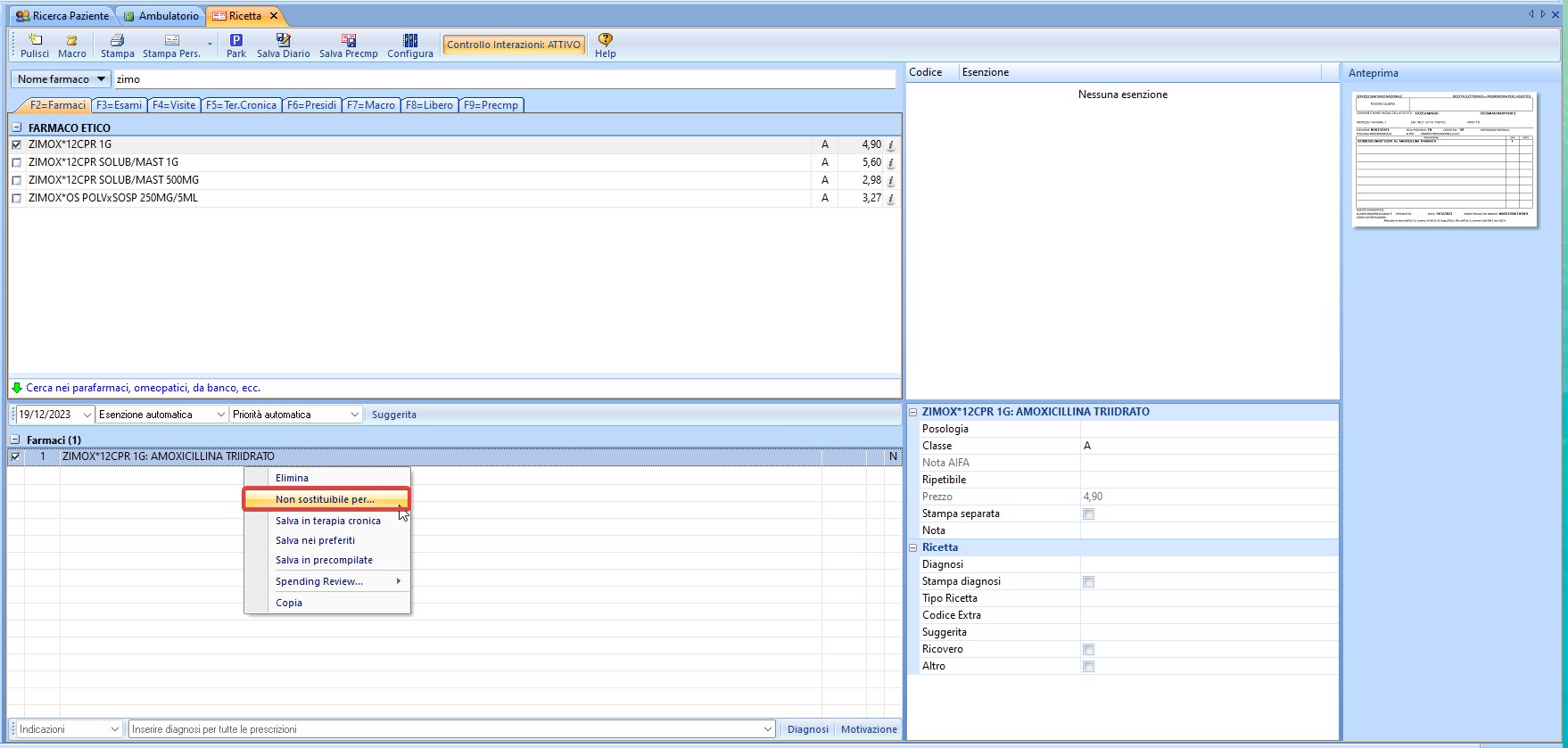Choose Salva nei preferiti
Screen dimensions: 1568x748
327,540
